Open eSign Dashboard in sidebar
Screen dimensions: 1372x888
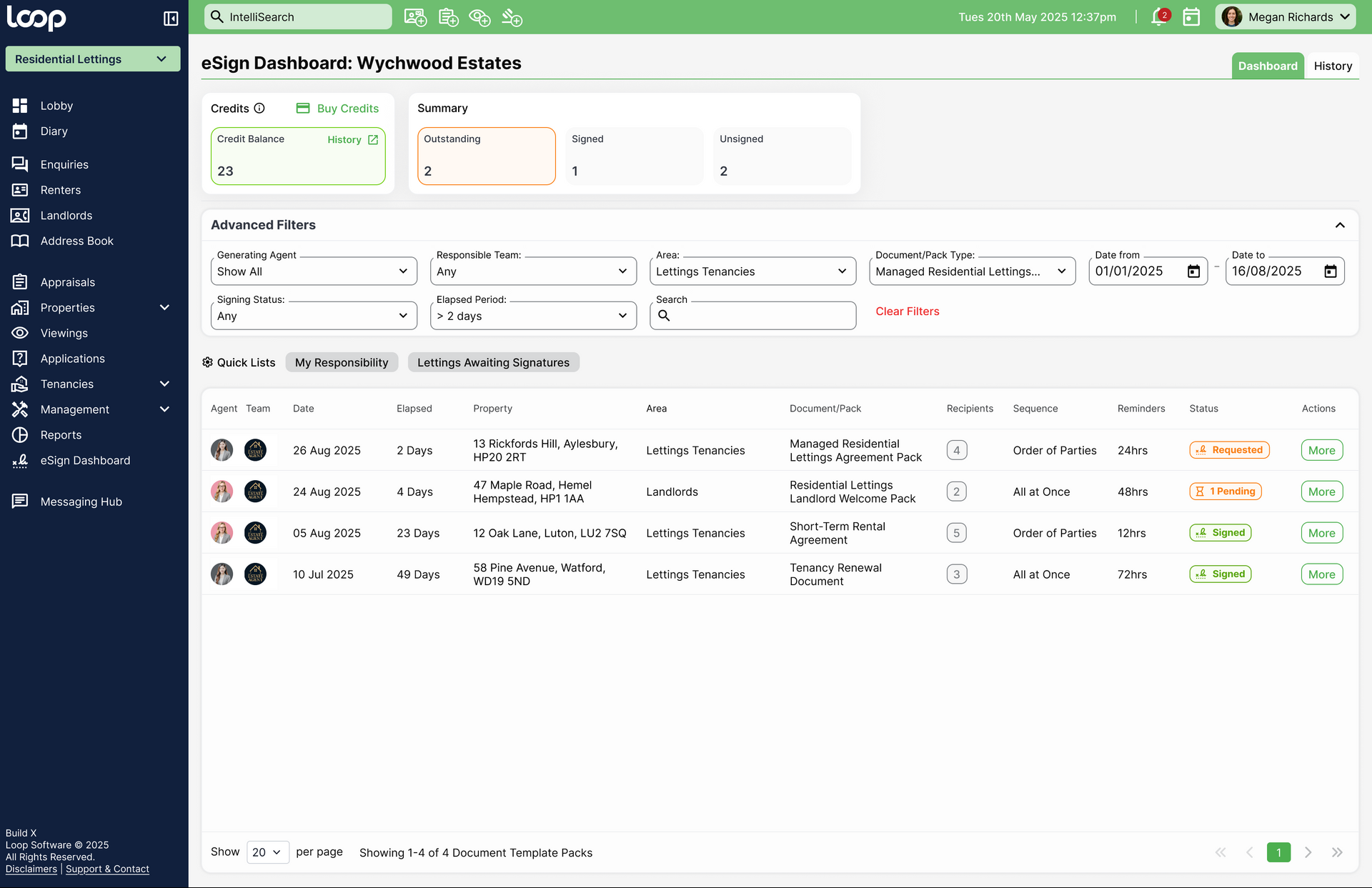[85, 461]
